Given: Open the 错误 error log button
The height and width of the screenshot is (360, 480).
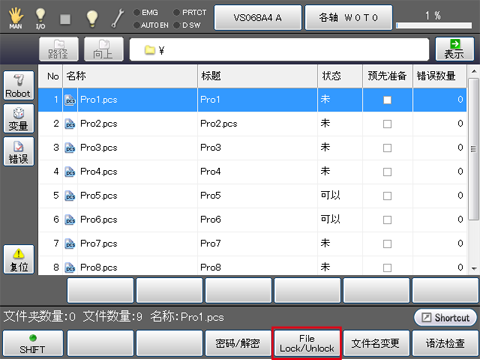Looking at the screenshot, I should click(19, 151).
